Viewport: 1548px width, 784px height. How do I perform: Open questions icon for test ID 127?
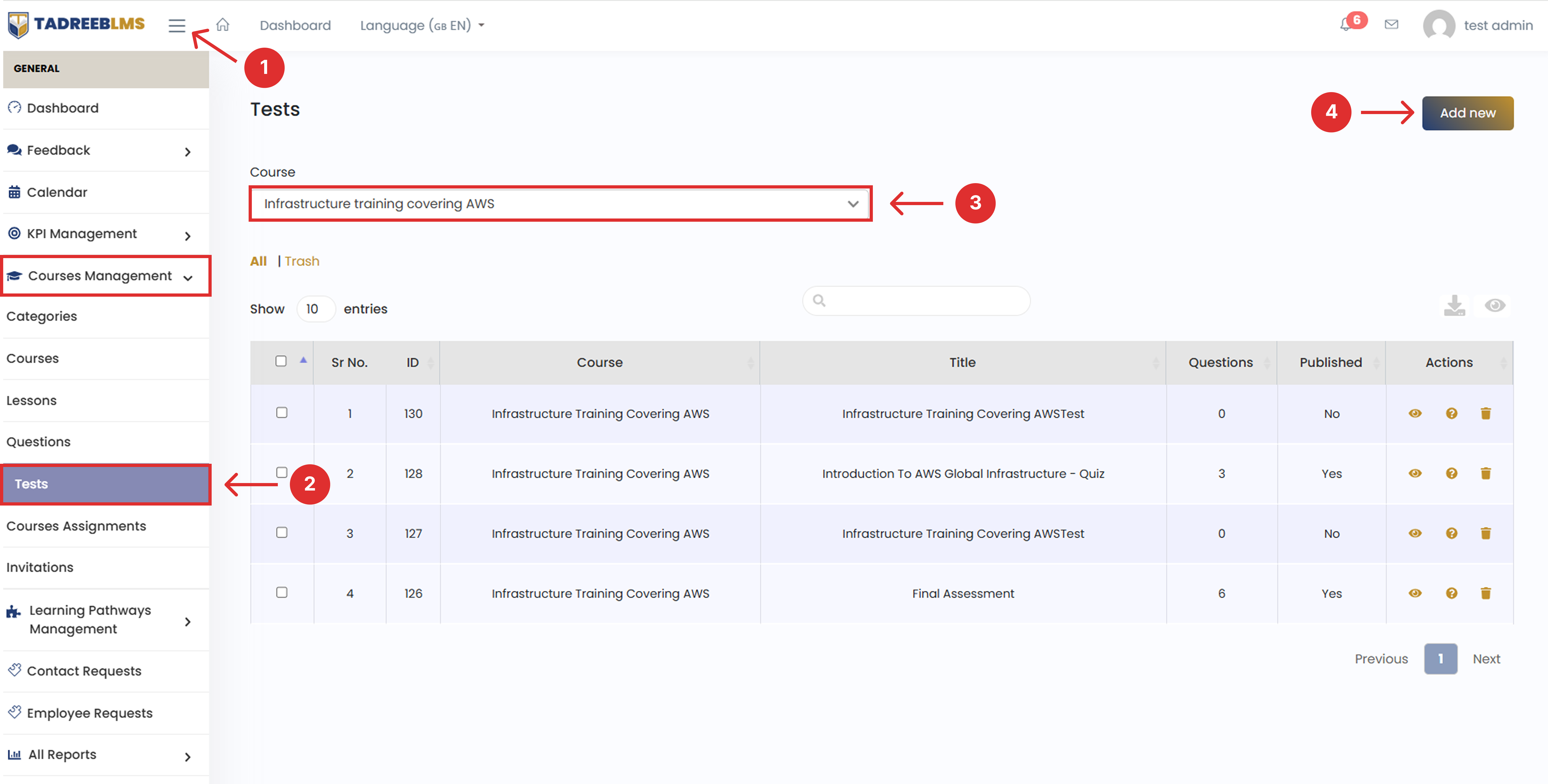[x=1451, y=533]
